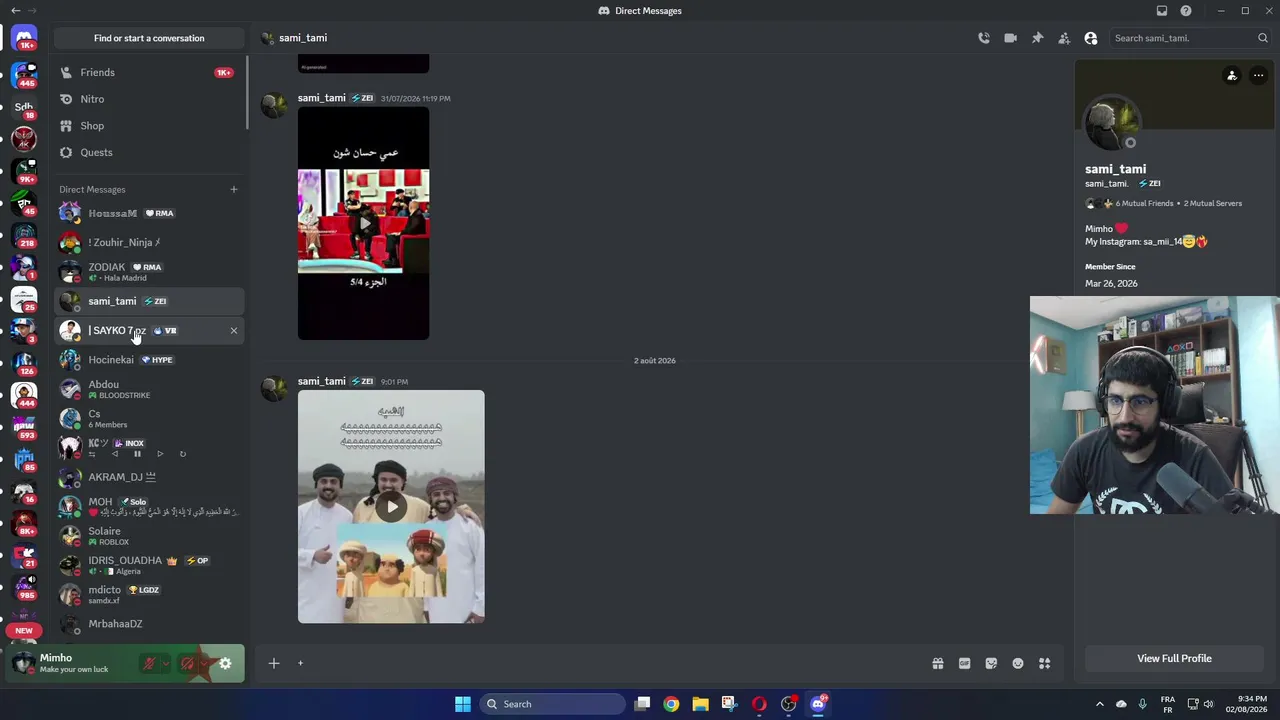This screenshot has width=1280, height=720.
Task: Open the apps launcher in message bar
Action: pos(1045,663)
